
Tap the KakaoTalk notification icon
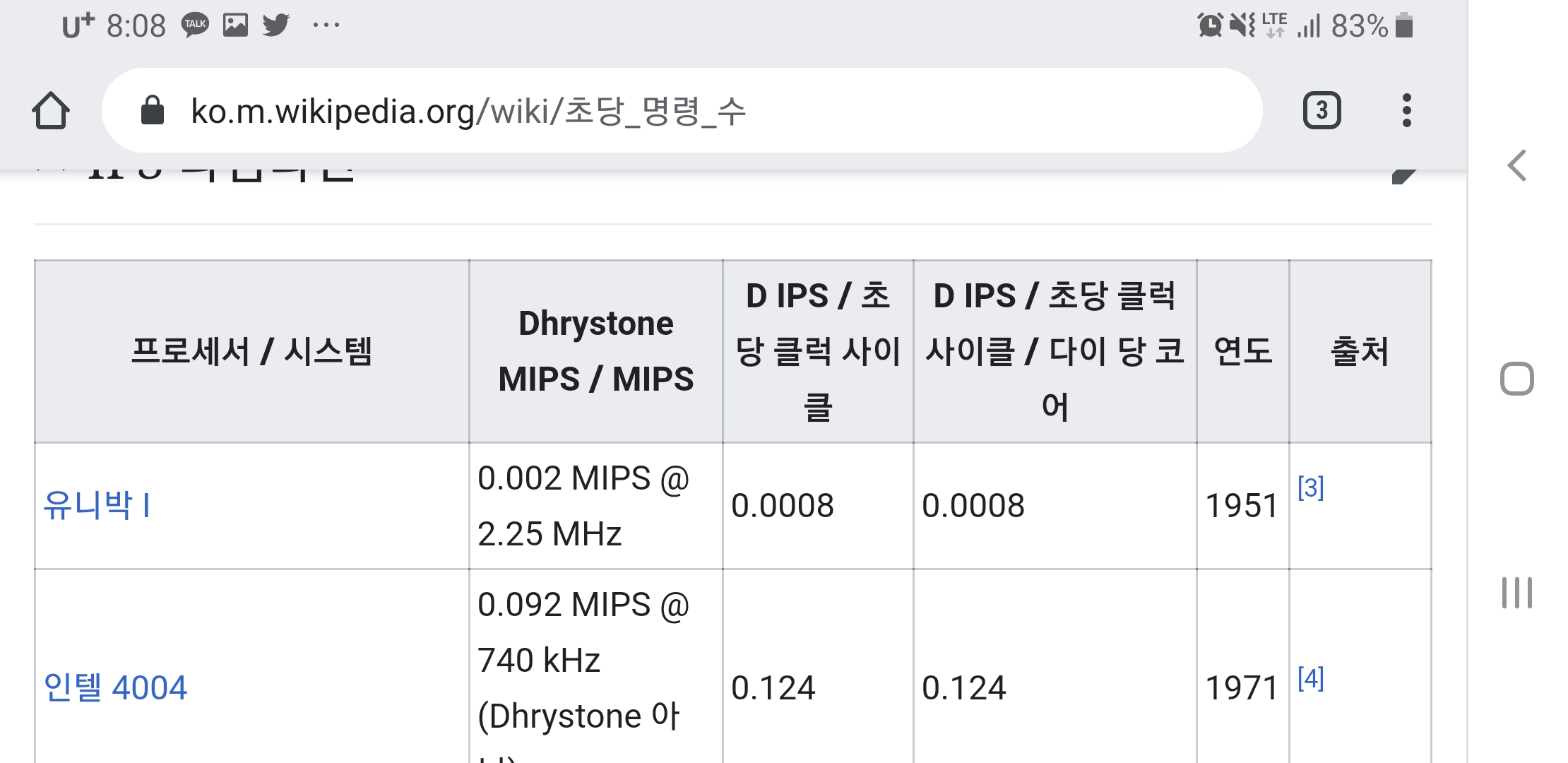195,25
